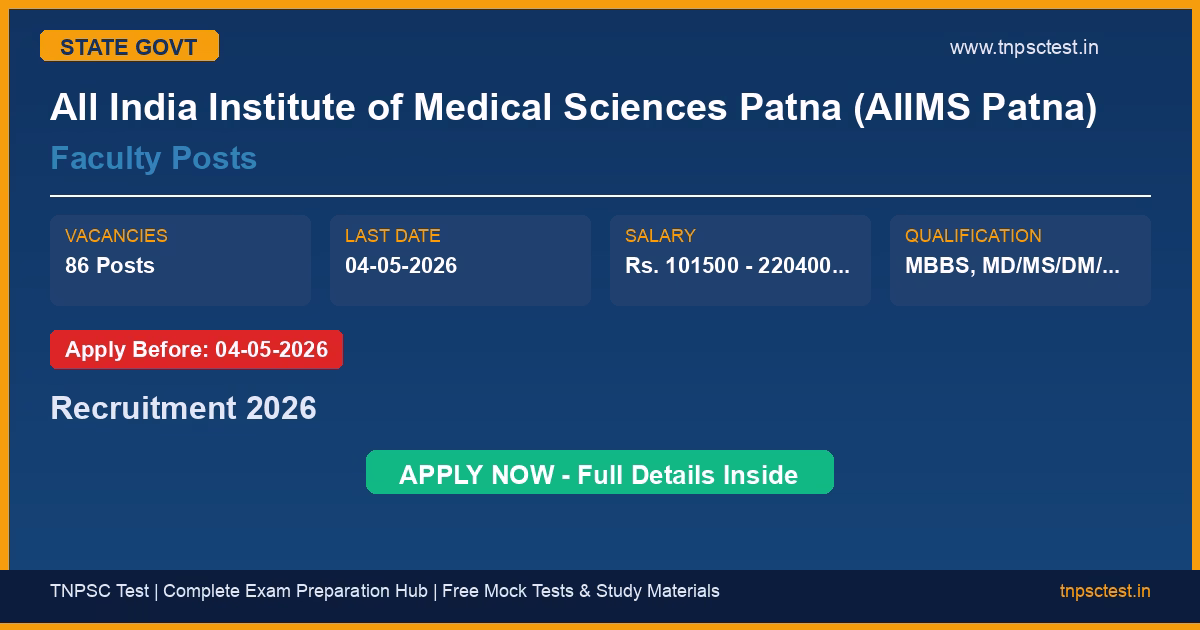The image size is (1200, 630).
Task: Click the red Apply Before badge
Action: coord(196,350)
